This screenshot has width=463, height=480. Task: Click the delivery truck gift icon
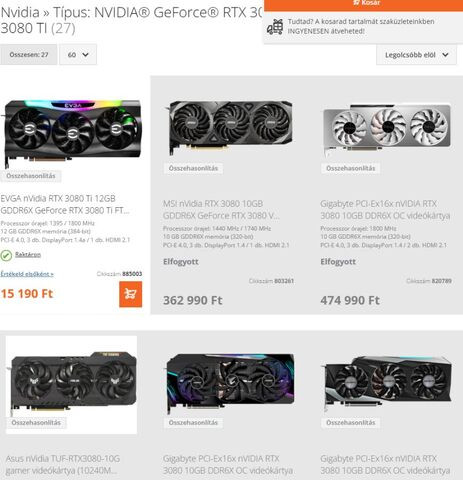275,27
